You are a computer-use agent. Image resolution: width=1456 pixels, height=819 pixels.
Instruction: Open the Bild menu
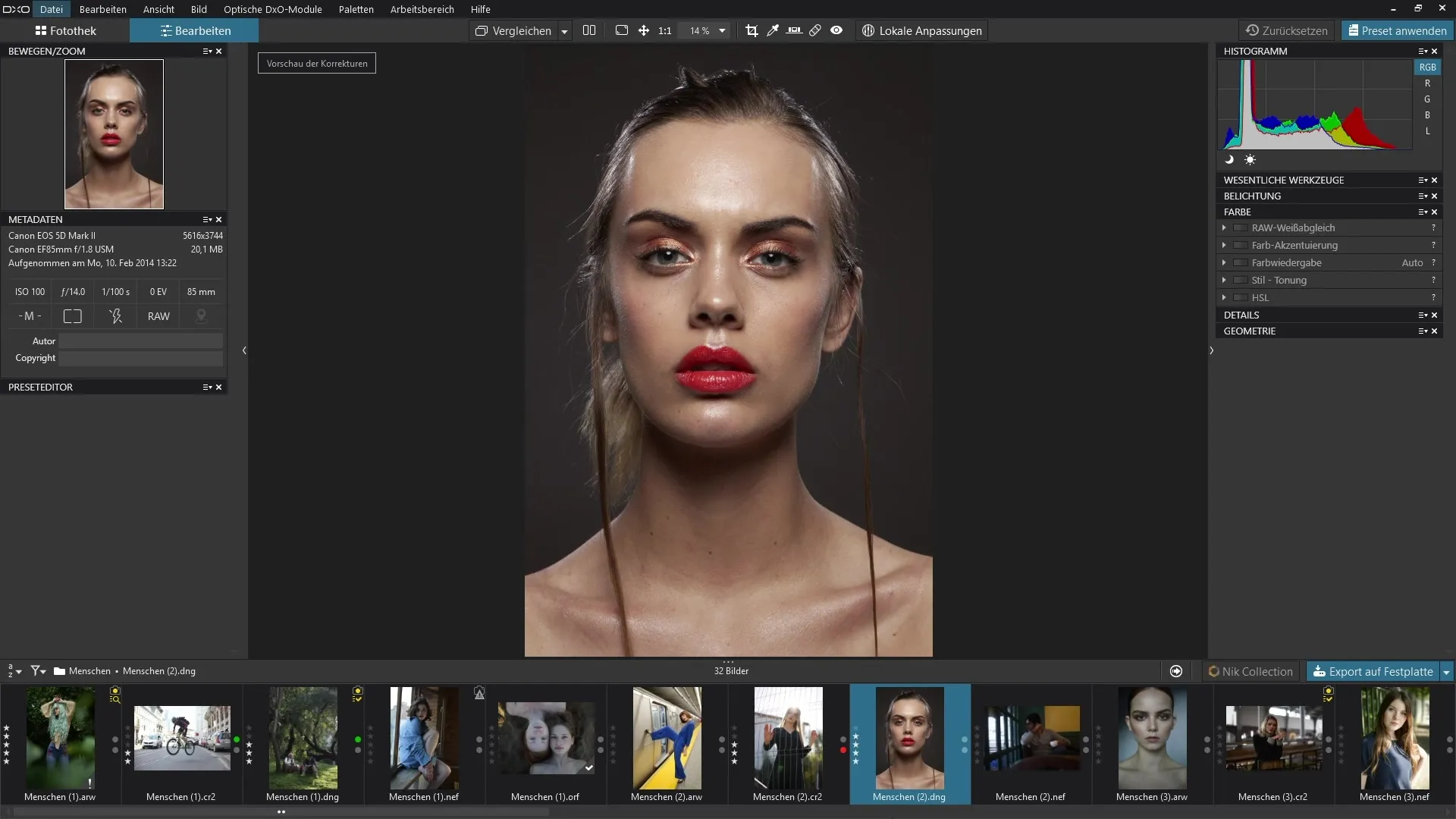199,9
